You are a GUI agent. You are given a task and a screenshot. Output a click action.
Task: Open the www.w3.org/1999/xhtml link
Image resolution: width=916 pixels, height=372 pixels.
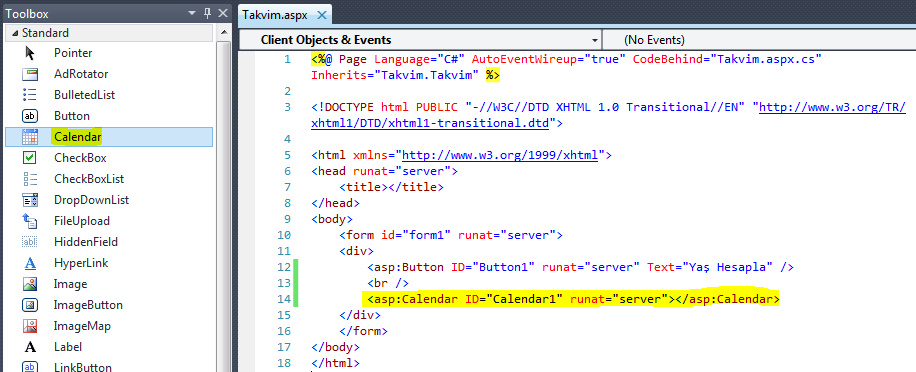(500, 156)
